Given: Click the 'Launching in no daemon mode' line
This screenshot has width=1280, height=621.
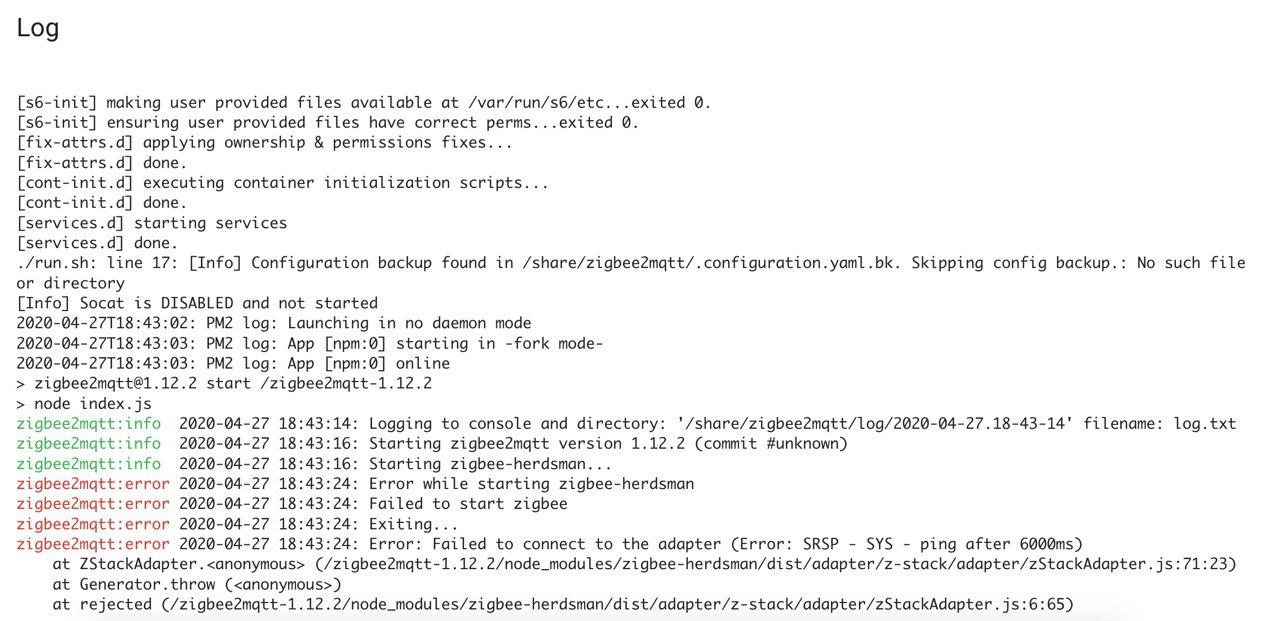Looking at the screenshot, I should point(274,323).
